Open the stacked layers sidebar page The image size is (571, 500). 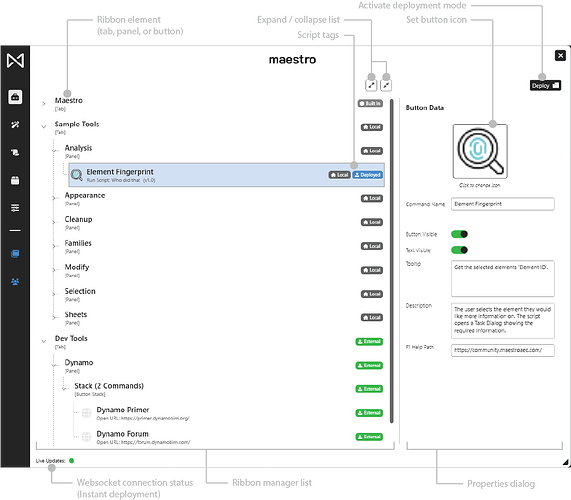[x=15, y=153]
